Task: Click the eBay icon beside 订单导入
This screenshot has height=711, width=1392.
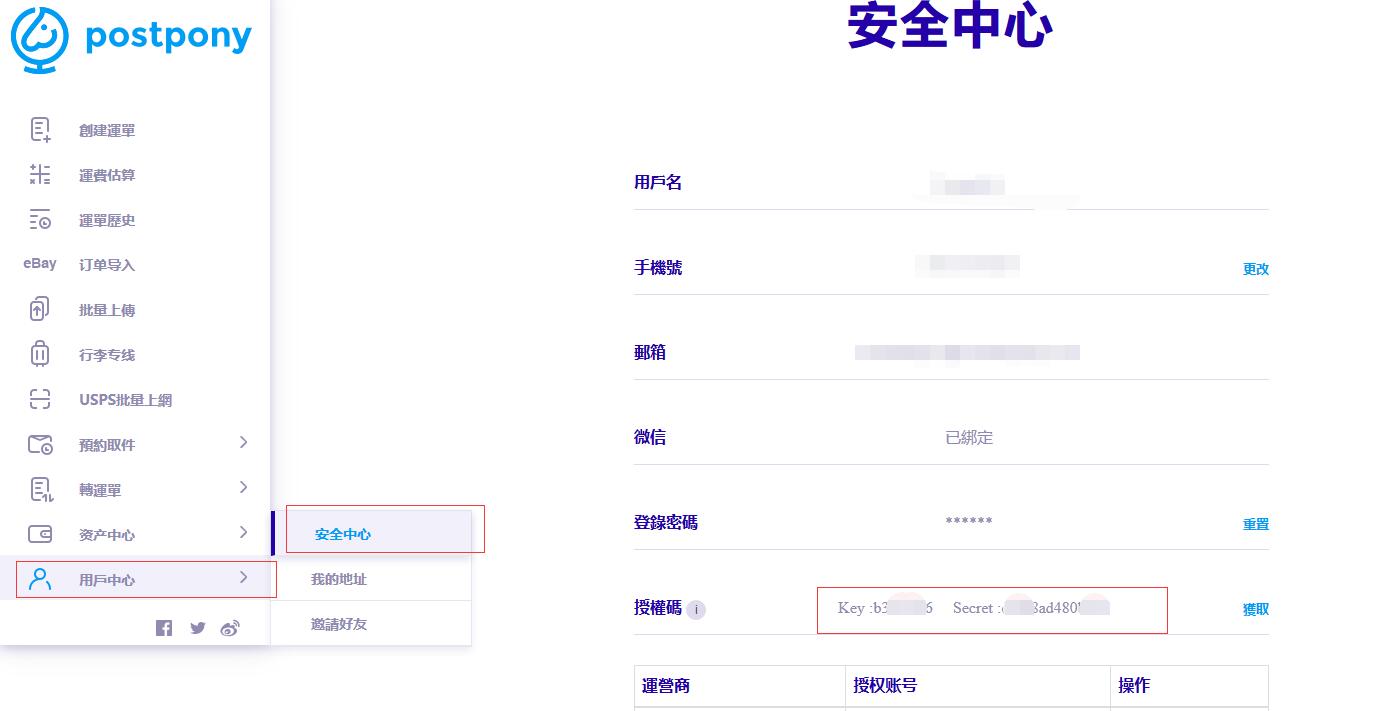Action: [40, 264]
